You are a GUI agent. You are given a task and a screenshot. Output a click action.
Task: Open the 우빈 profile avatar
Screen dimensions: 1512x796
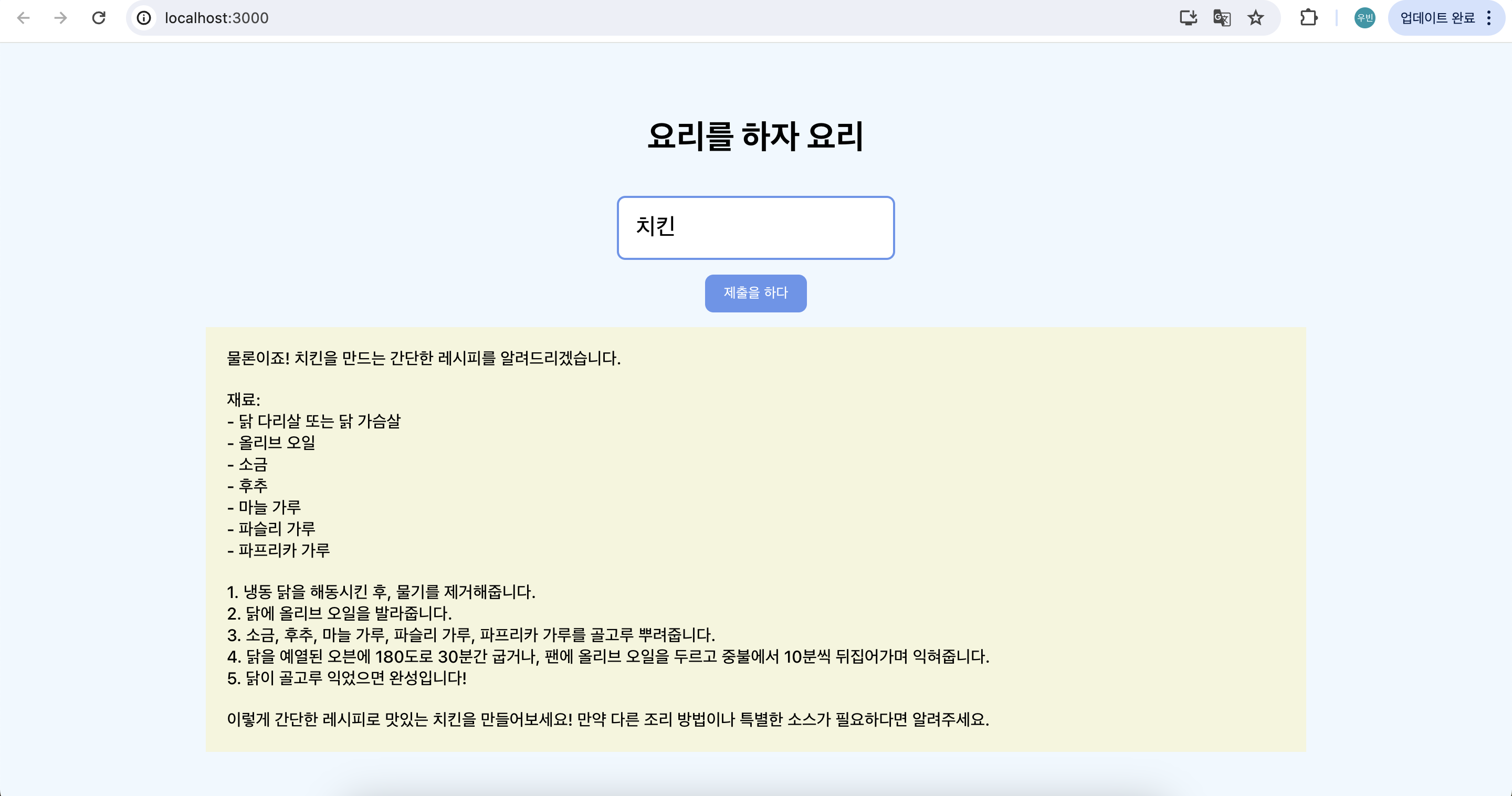(x=1364, y=18)
